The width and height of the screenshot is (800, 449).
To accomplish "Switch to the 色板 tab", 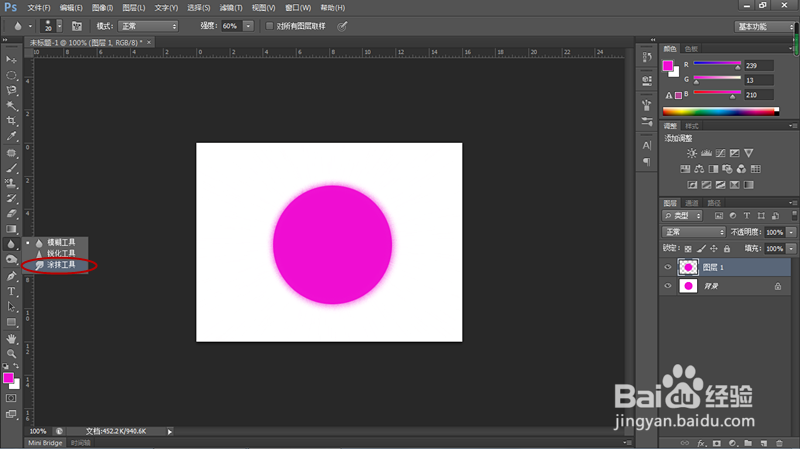I will click(x=691, y=49).
